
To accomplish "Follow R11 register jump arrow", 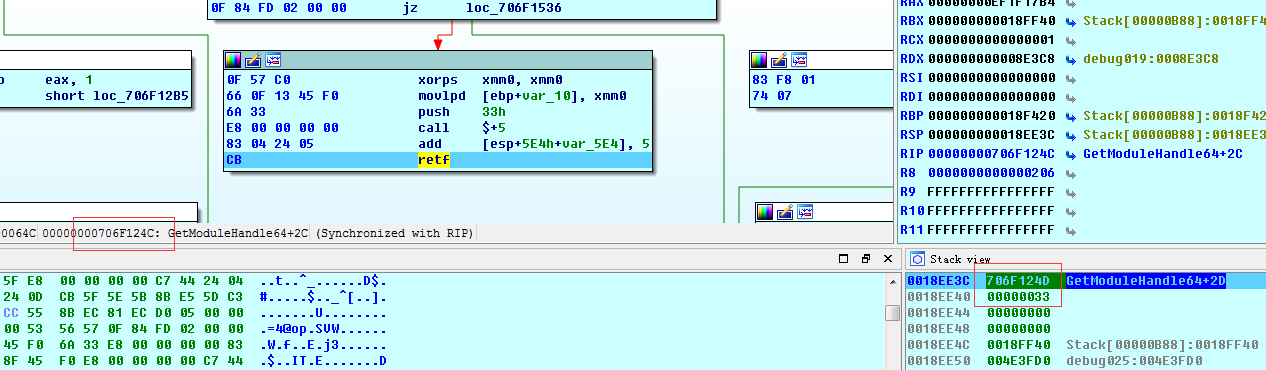I will (1071, 230).
